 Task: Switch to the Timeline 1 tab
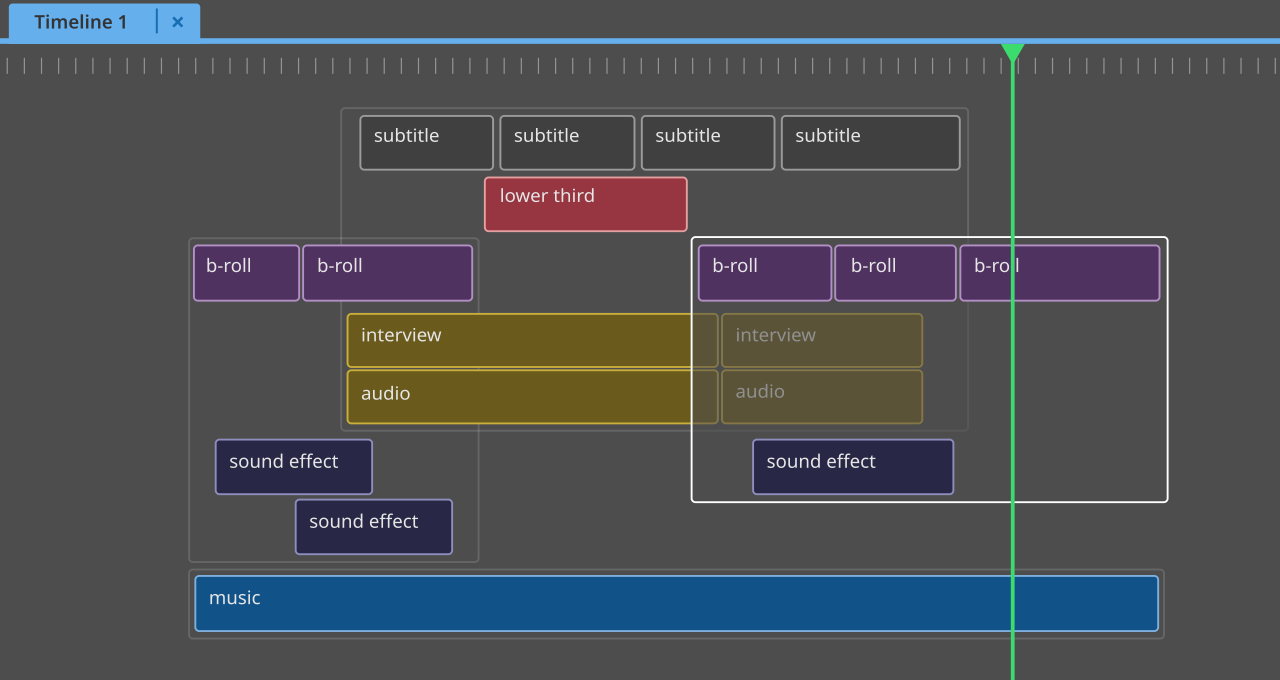[80, 21]
